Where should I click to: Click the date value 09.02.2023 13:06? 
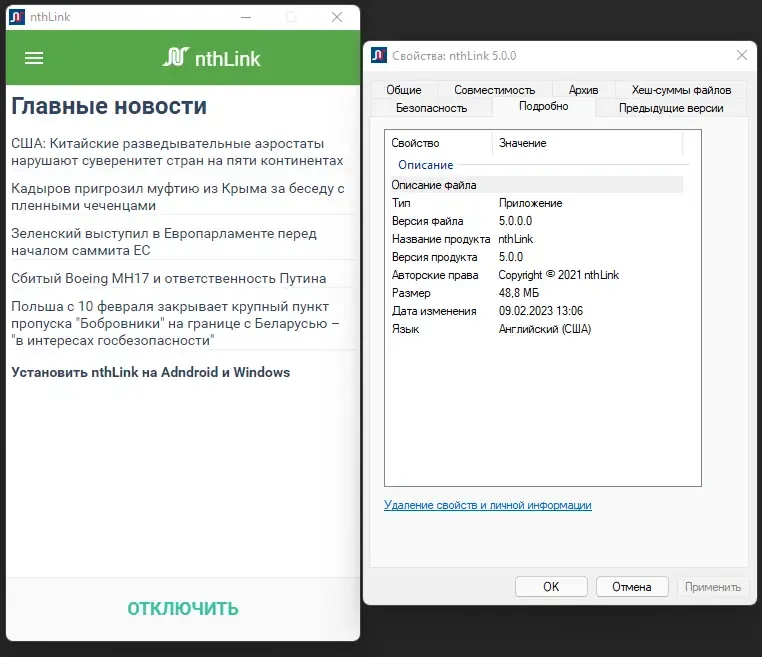pyautogui.click(x=540, y=311)
